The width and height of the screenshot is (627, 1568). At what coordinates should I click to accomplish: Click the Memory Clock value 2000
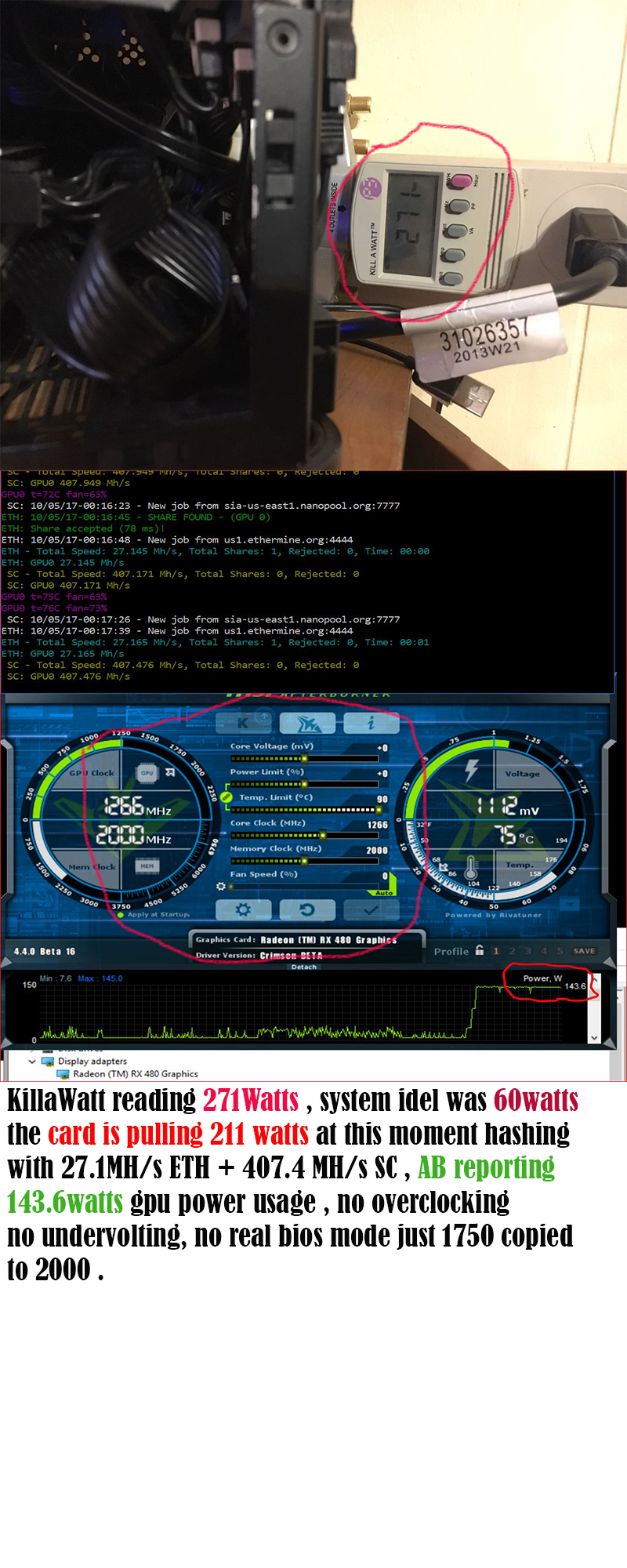tap(377, 850)
